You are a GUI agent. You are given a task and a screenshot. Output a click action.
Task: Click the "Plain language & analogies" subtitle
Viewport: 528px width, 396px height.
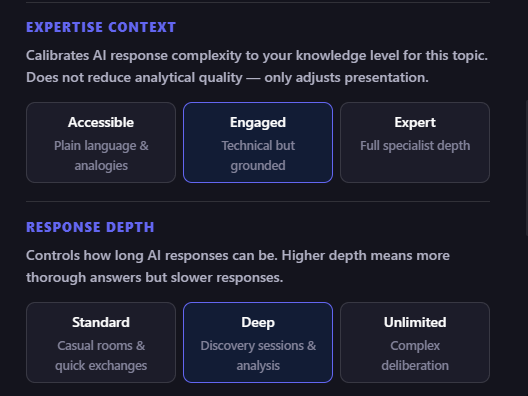click(x=101, y=156)
